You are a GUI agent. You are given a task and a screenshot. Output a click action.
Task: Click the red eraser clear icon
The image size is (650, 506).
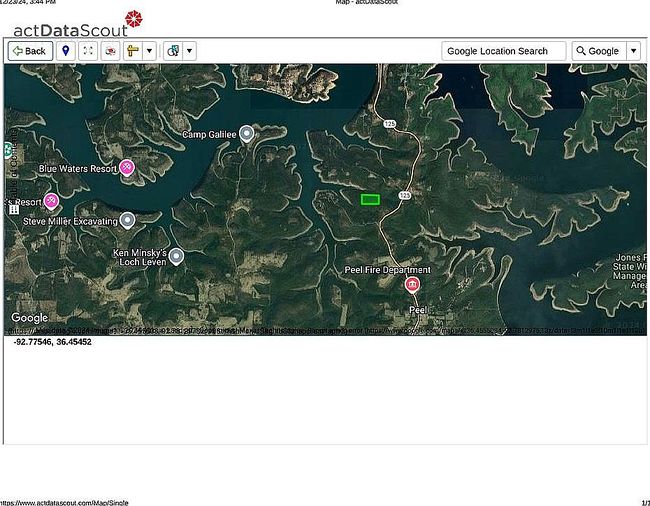pos(110,51)
